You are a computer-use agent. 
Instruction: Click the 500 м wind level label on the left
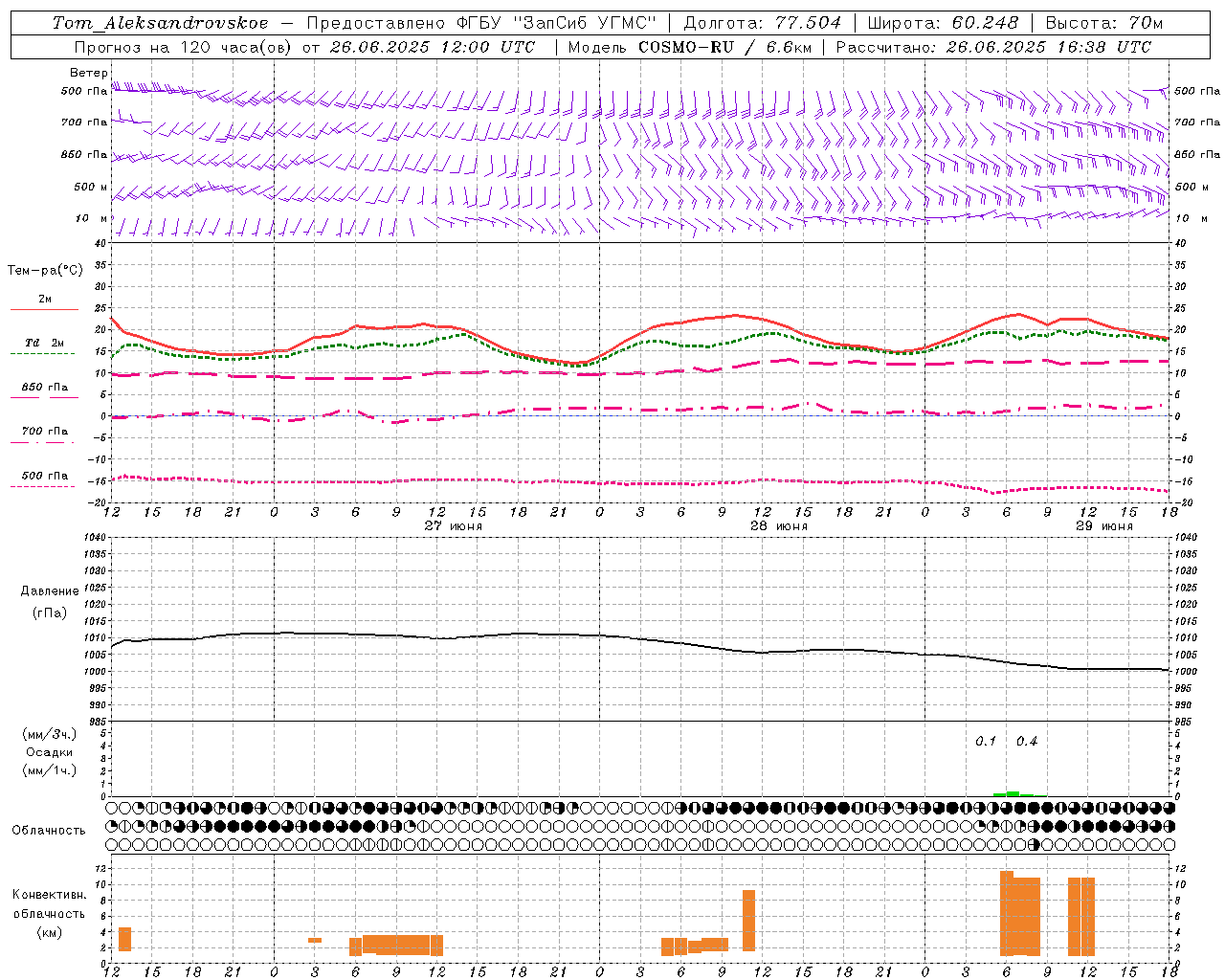tap(91, 187)
